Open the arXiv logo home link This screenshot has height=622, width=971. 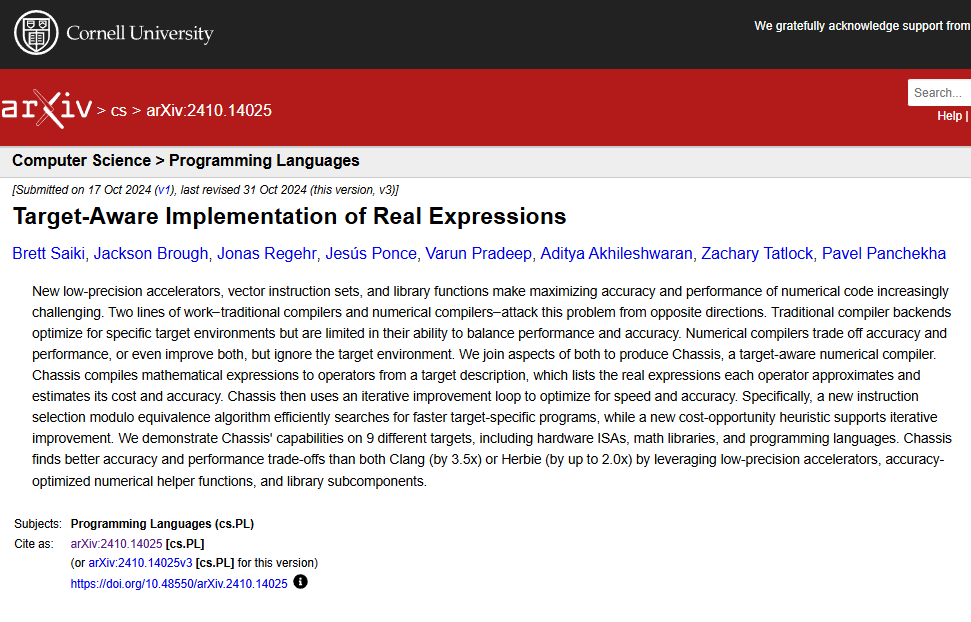point(46,109)
